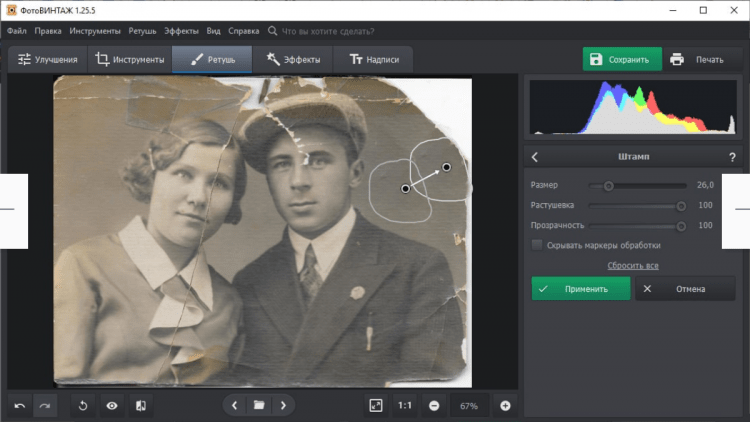Adjust the Растушевка slider handle
The image size is (750, 422).
(x=681, y=206)
